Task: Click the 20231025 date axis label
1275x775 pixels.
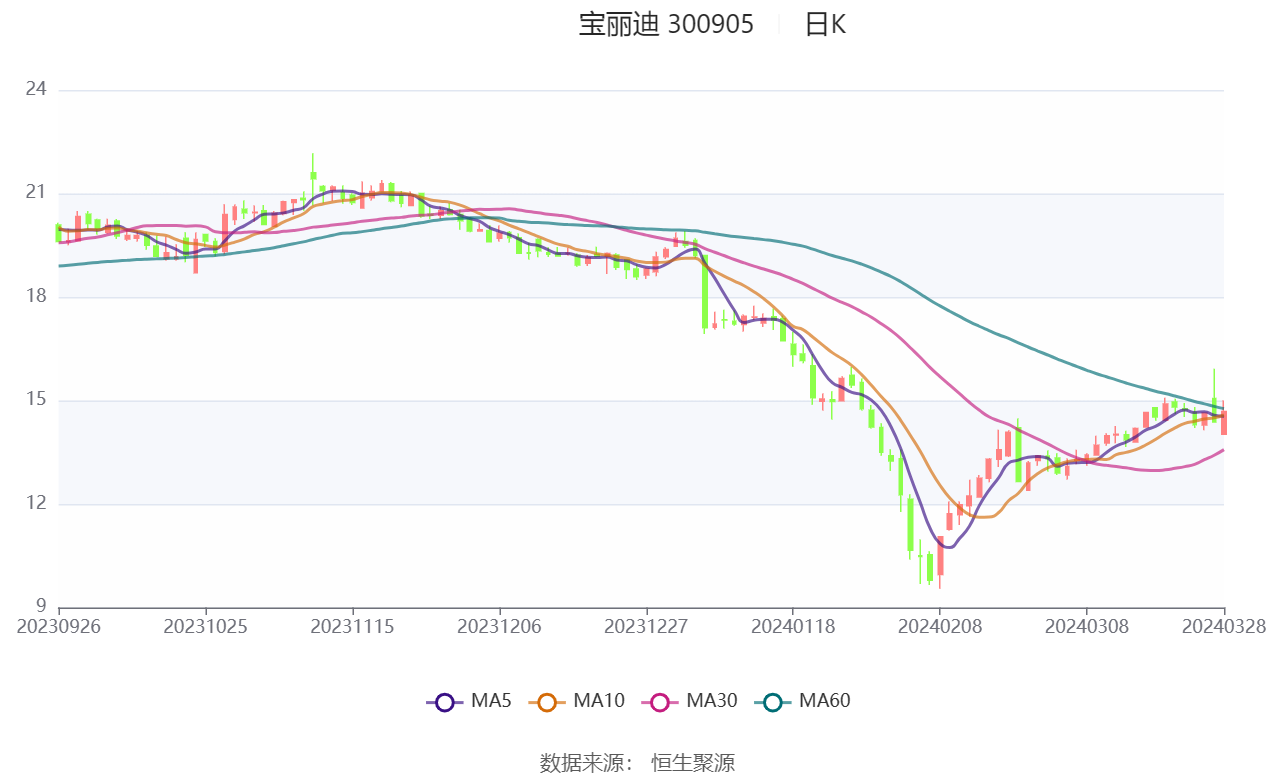Action: coord(205,626)
